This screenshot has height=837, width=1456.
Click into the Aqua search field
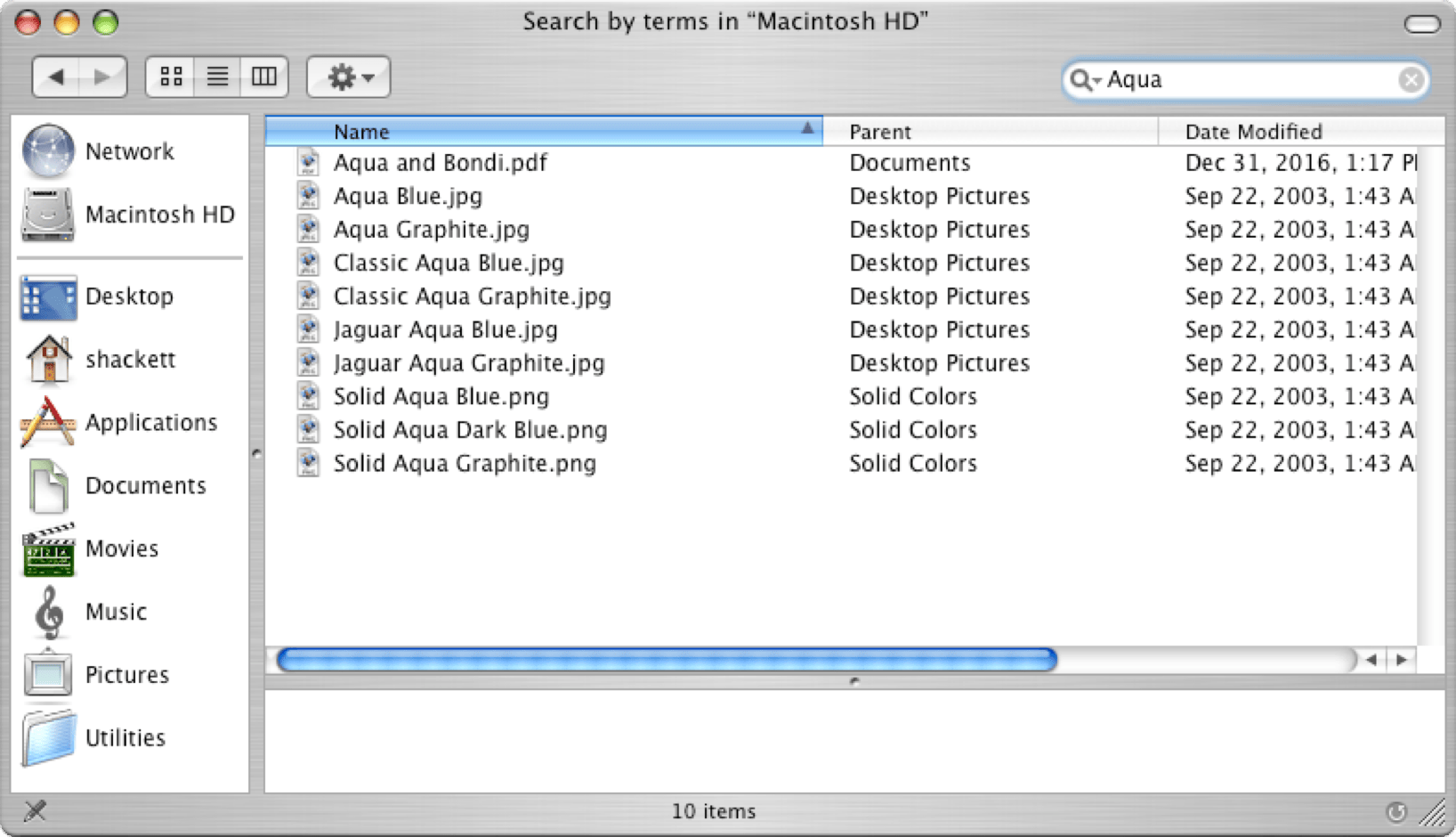[x=1246, y=80]
